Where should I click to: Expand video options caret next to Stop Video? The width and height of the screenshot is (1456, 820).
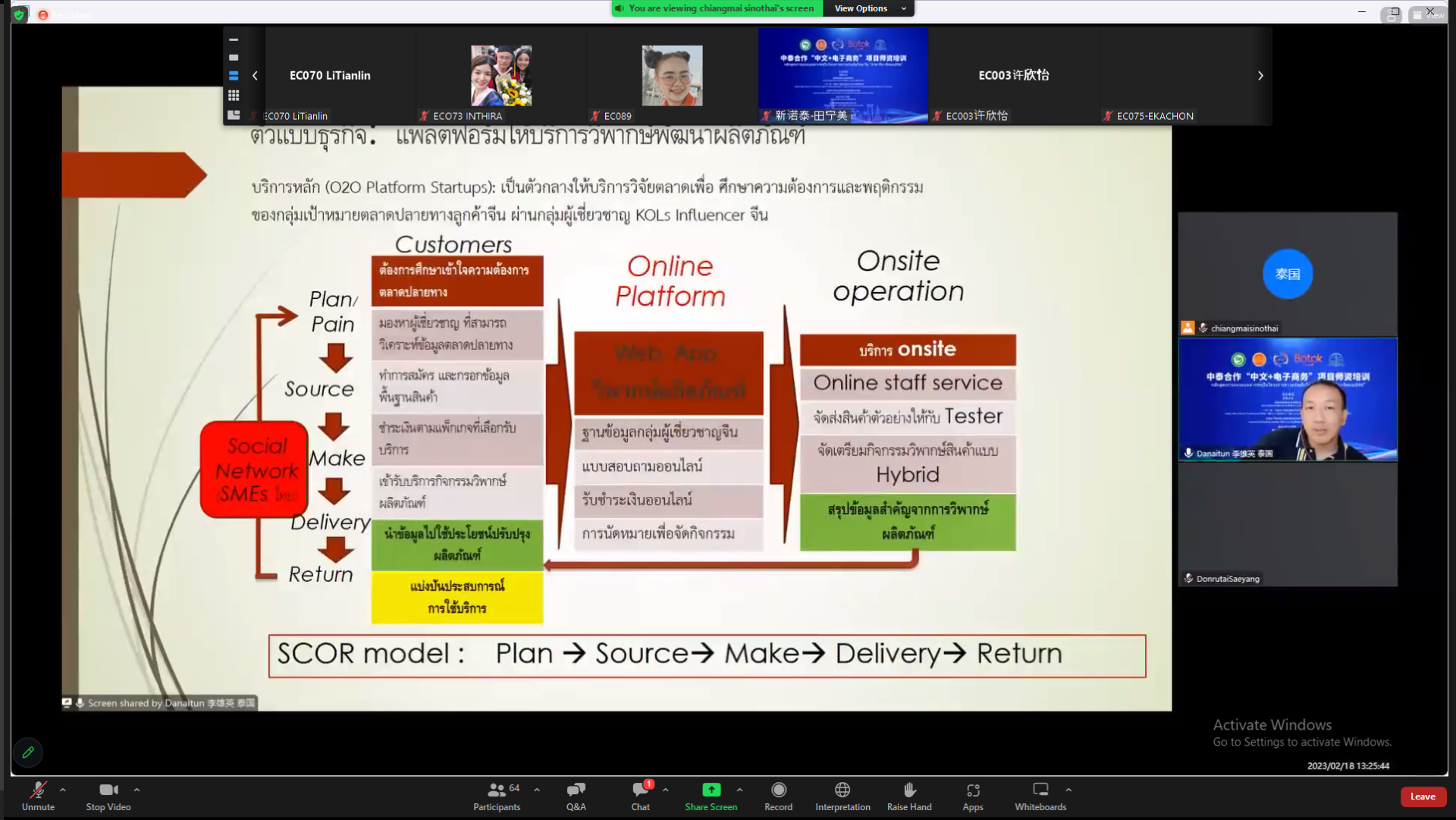point(136,790)
